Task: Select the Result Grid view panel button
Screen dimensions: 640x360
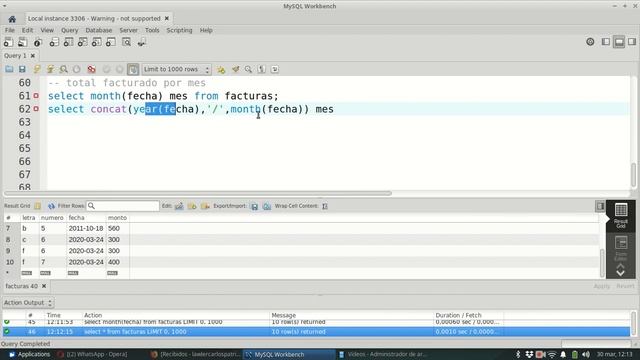Action: tap(621, 216)
